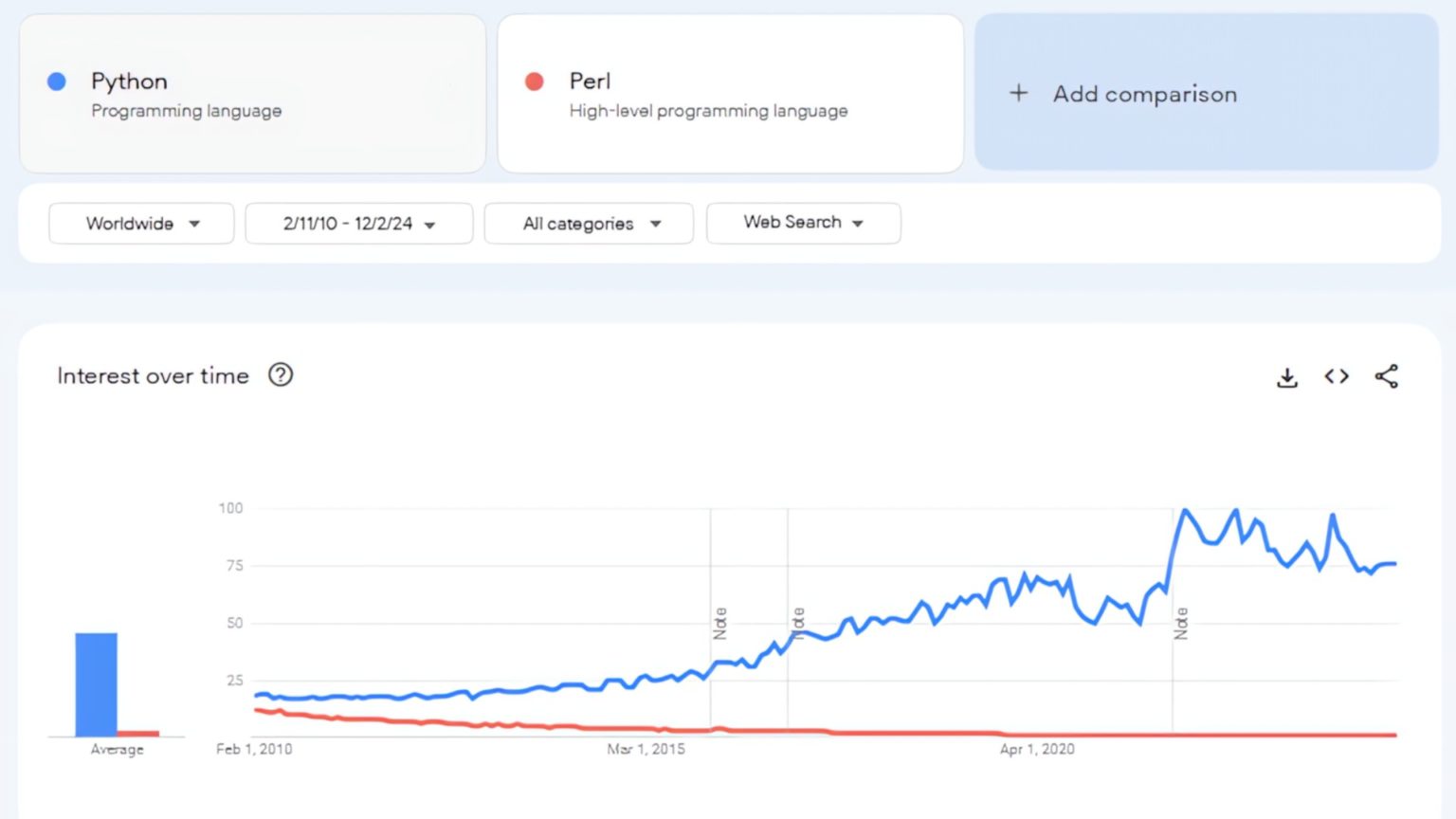Open the Worldwide region dropdown

point(140,224)
